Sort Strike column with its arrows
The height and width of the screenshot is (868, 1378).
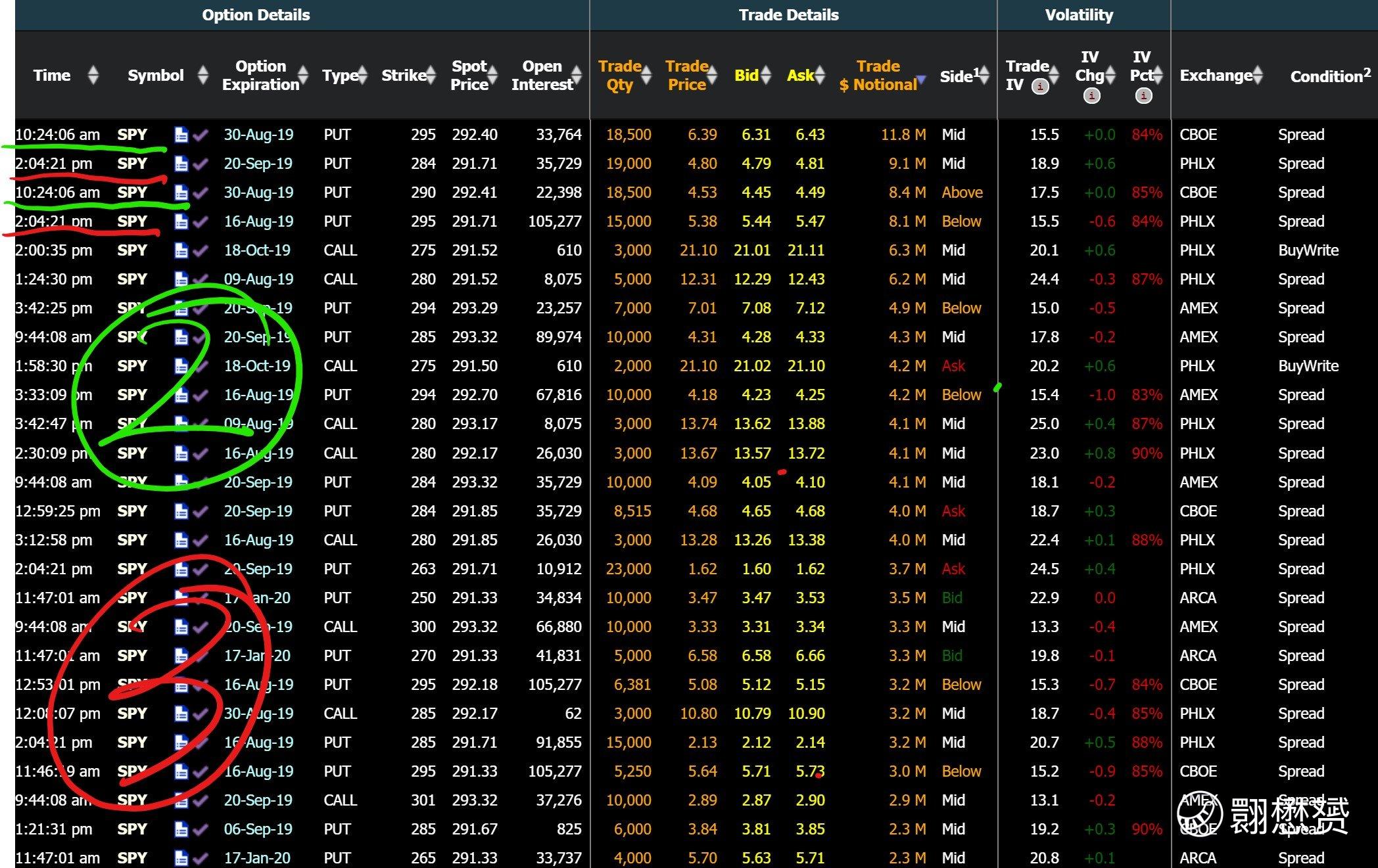pos(431,75)
